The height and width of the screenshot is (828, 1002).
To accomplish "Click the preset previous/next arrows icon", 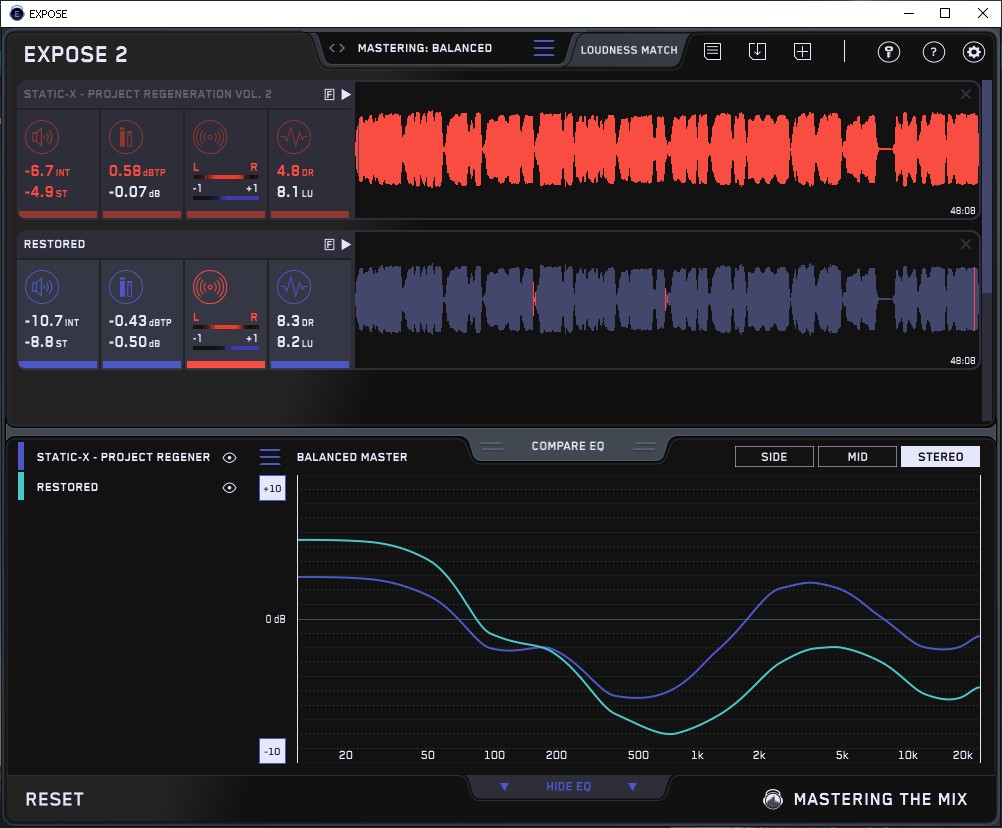I will 337,48.
